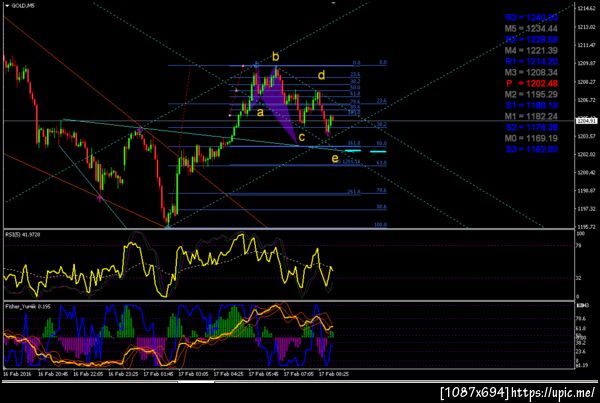Click the '16 Feb 20:45' time label
The width and height of the screenshot is (600, 403).
click(x=53, y=374)
